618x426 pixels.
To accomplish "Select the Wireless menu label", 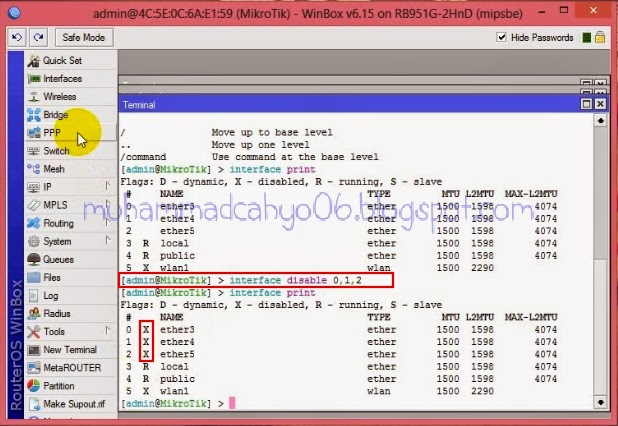I will [60, 97].
